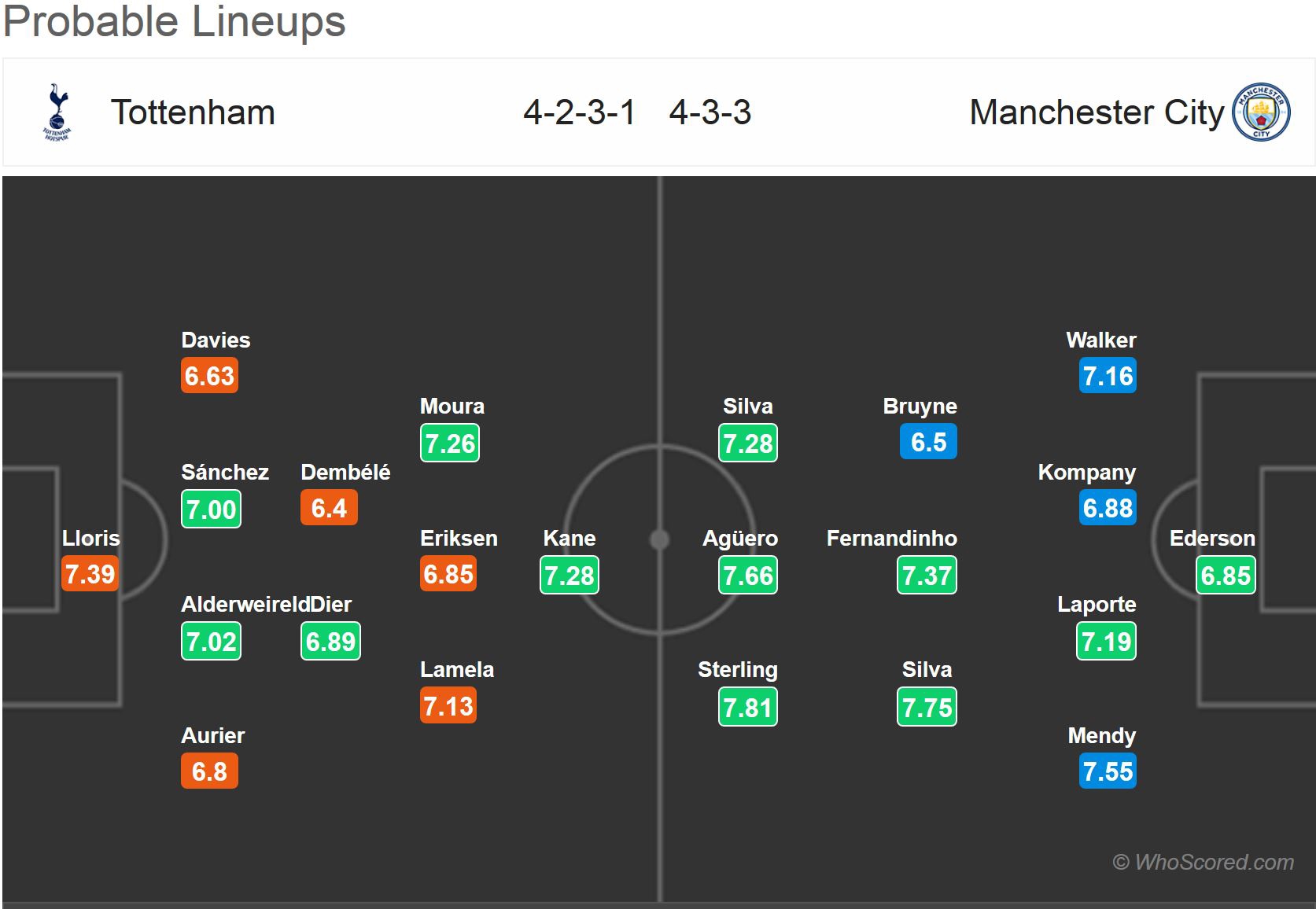
Task: Select Agüero's 7.66 rating badge
Action: tap(748, 576)
